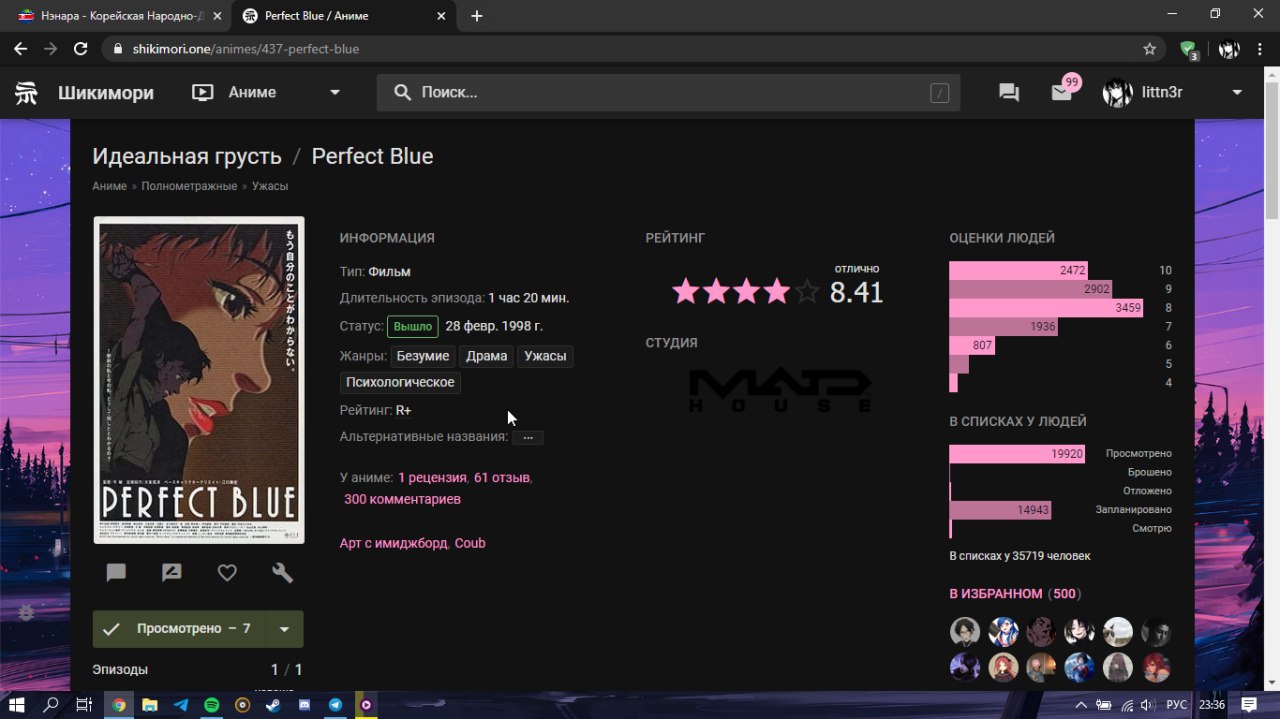Open edit tools with the wrench icon
This screenshot has width=1280, height=719.
pyautogui.click(x=282, y=572)
